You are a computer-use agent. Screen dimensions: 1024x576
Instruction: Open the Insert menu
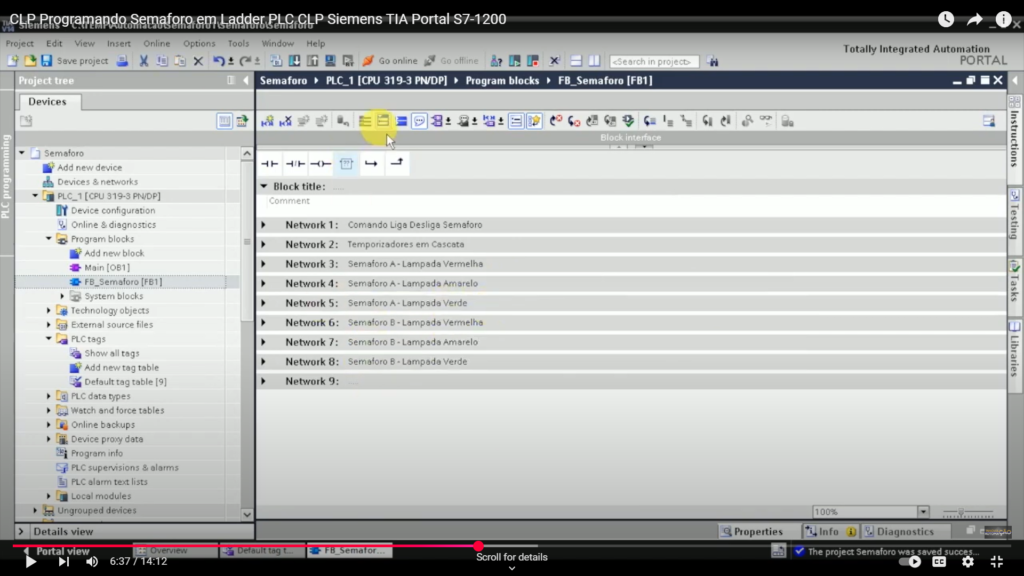pyautogui.click(x=119, y=43)
